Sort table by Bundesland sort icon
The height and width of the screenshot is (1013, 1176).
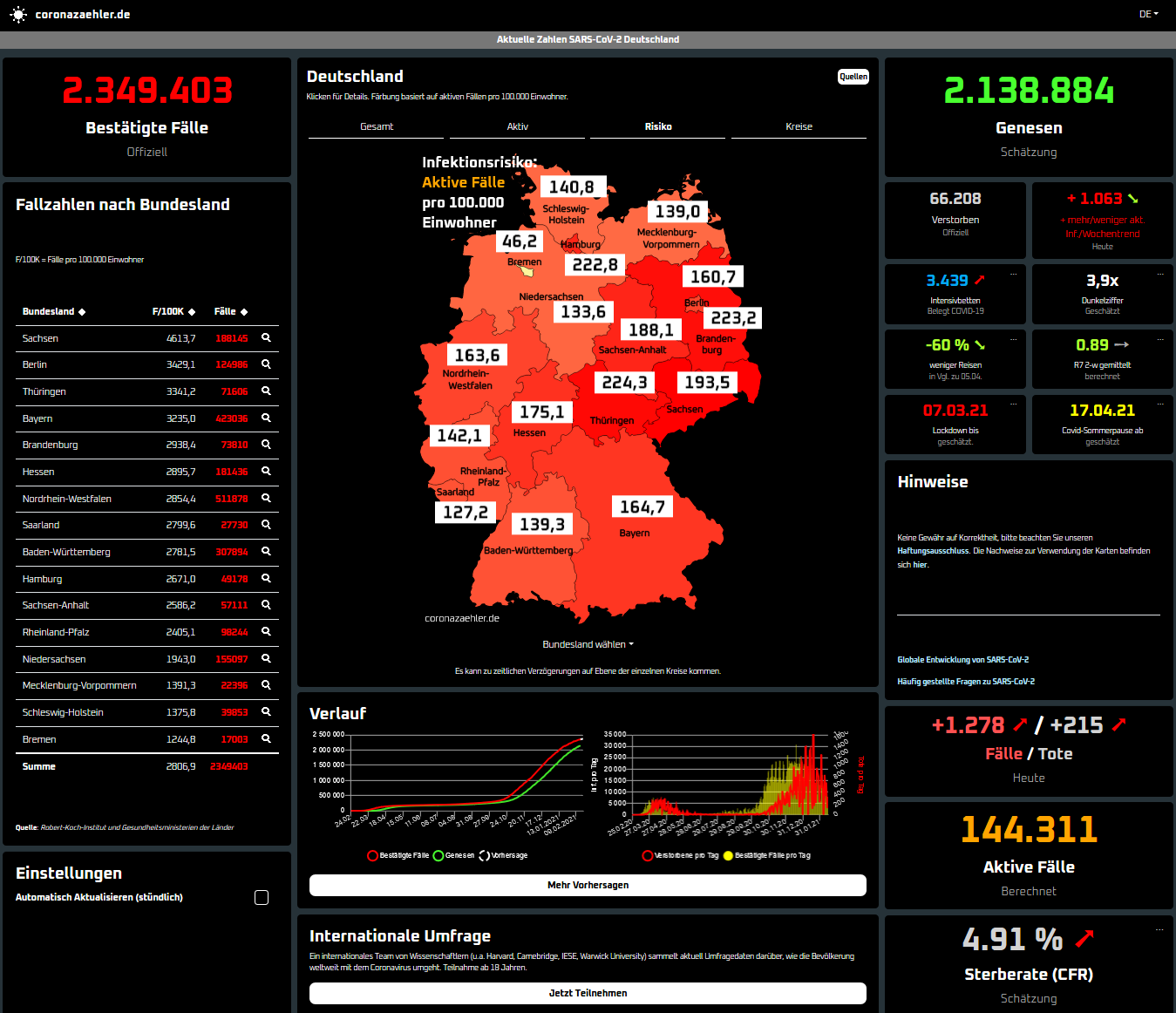[x=82, y=312]
